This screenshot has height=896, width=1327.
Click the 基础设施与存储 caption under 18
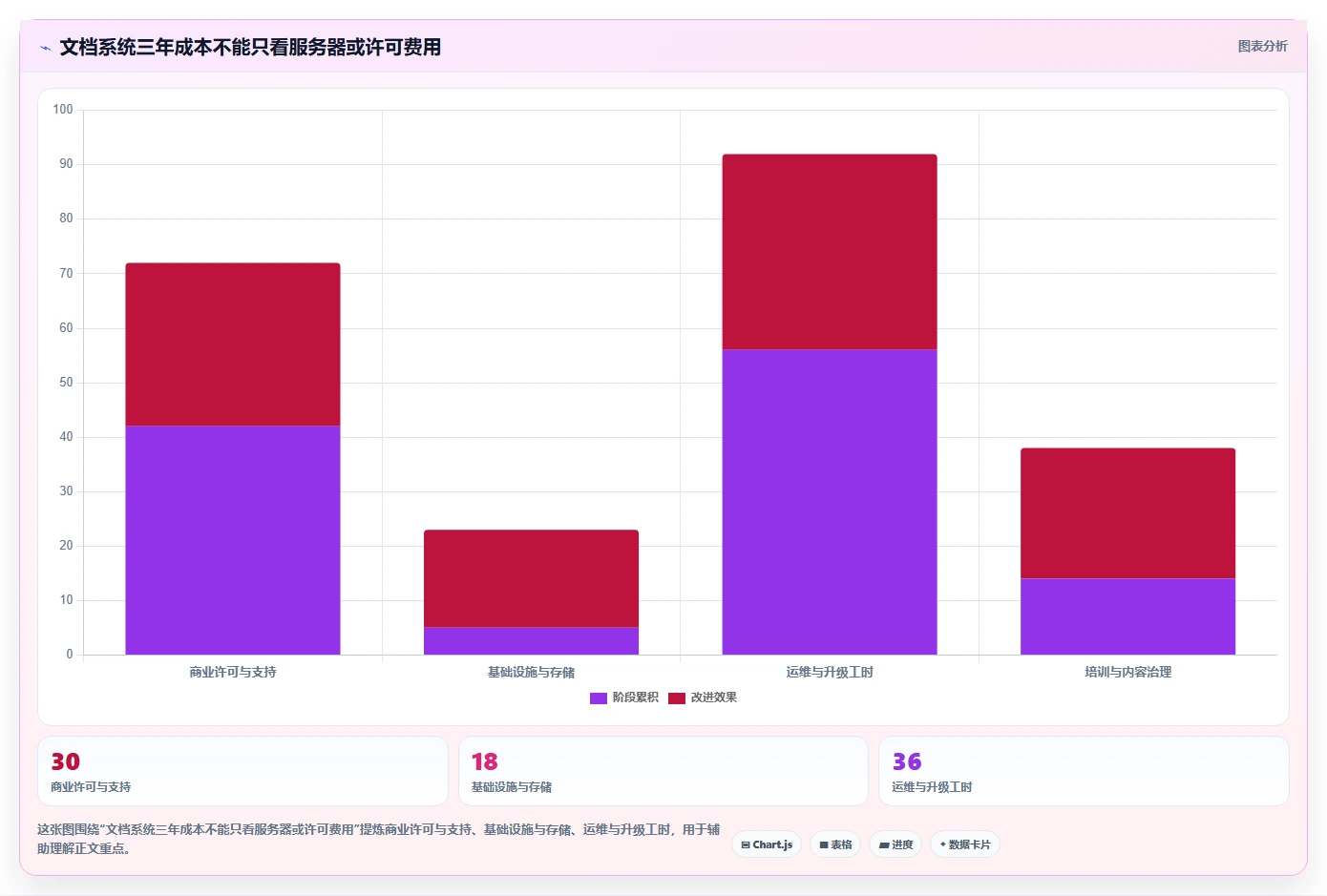[512, 787]
